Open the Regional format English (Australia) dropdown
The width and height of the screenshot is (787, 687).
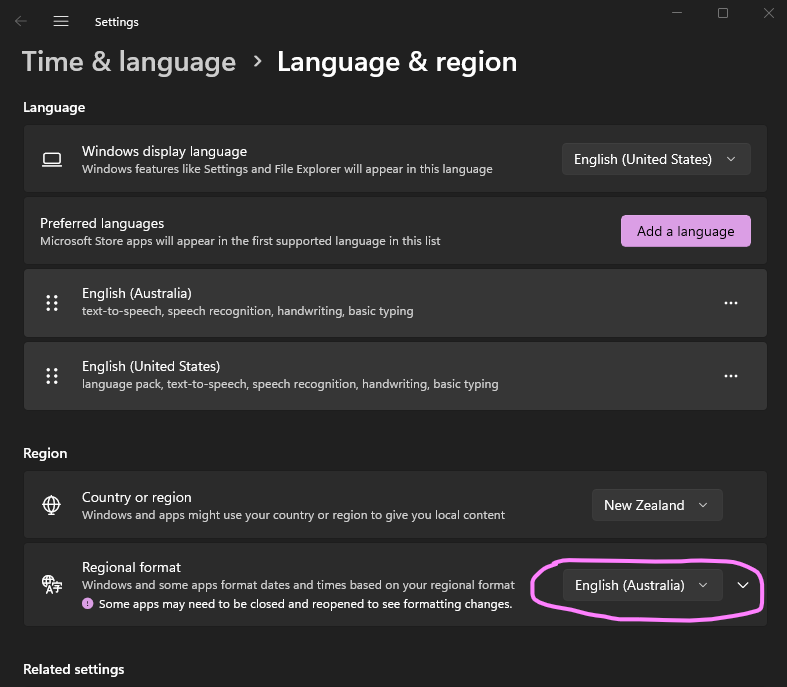(641, 585)
